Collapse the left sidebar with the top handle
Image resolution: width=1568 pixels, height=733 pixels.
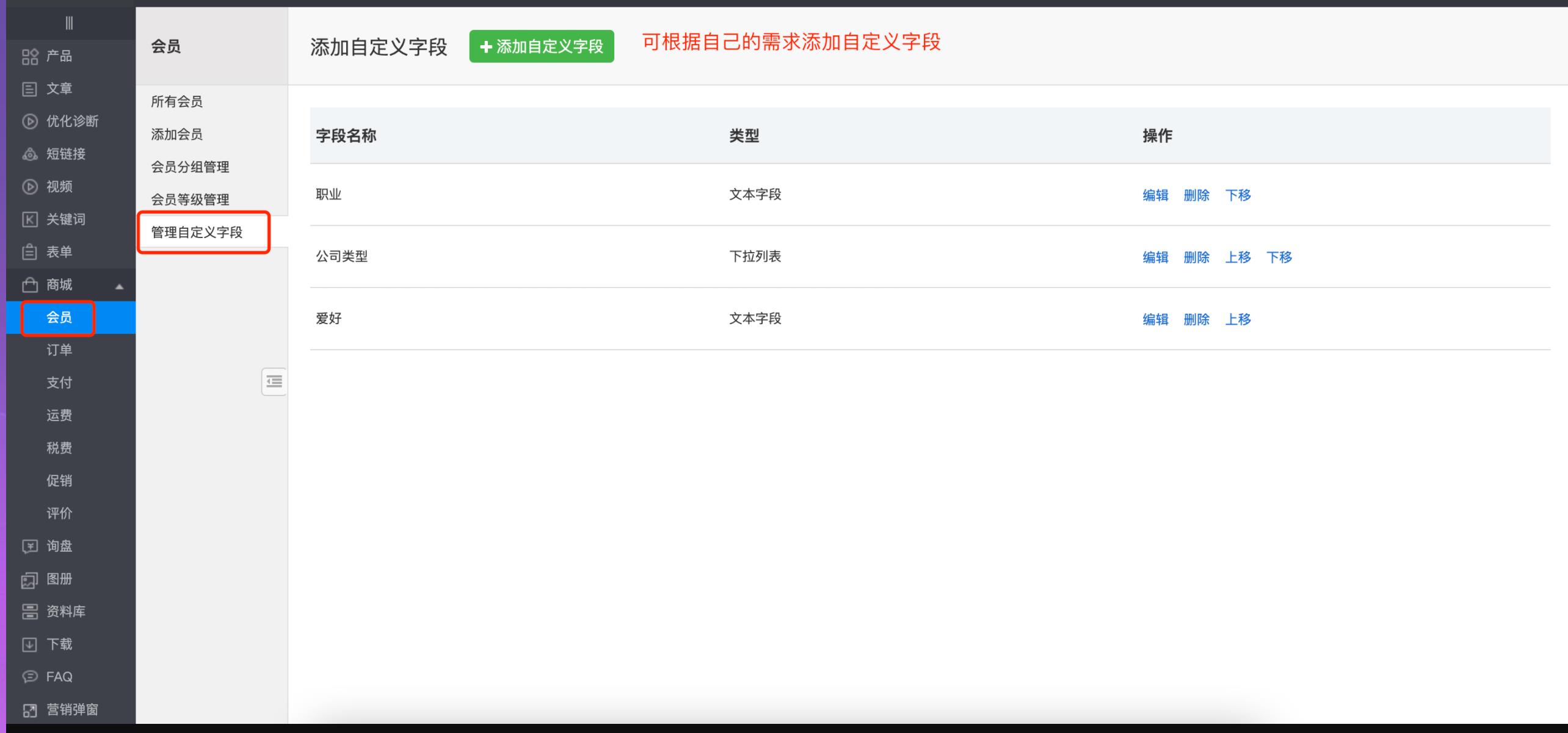pos(70,23)
